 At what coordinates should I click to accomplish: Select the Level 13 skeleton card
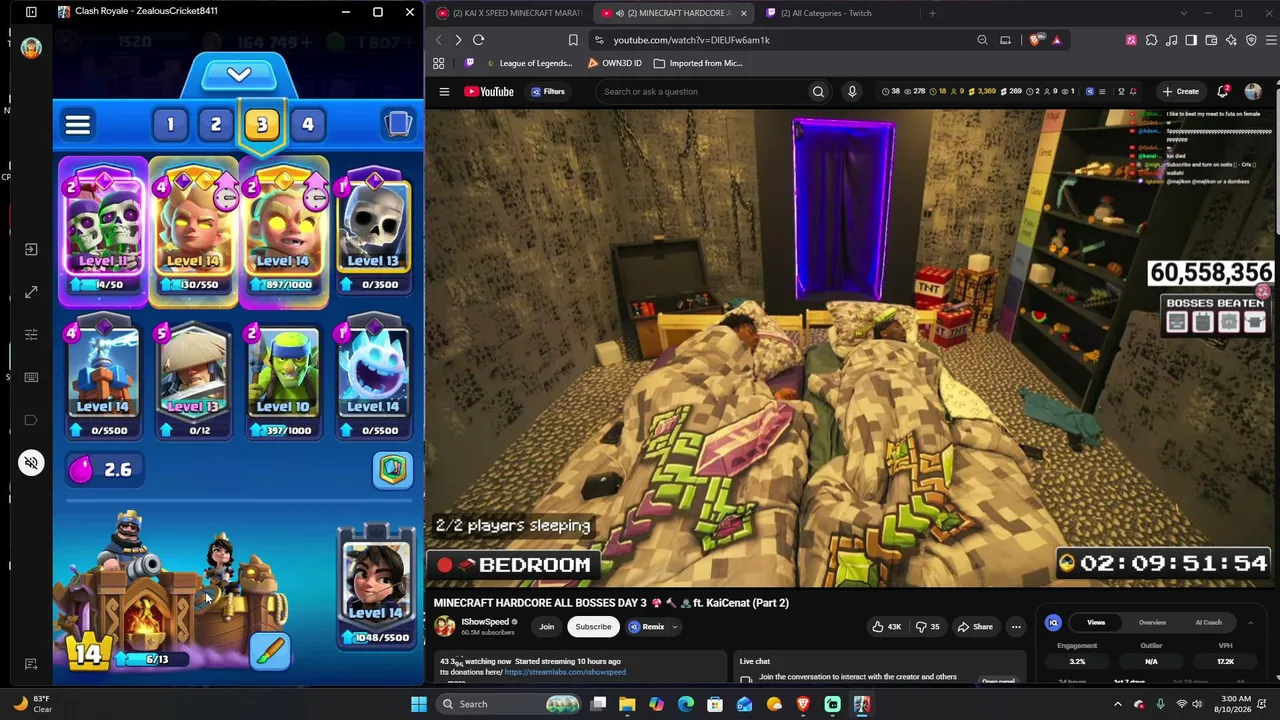click(373, 232)
